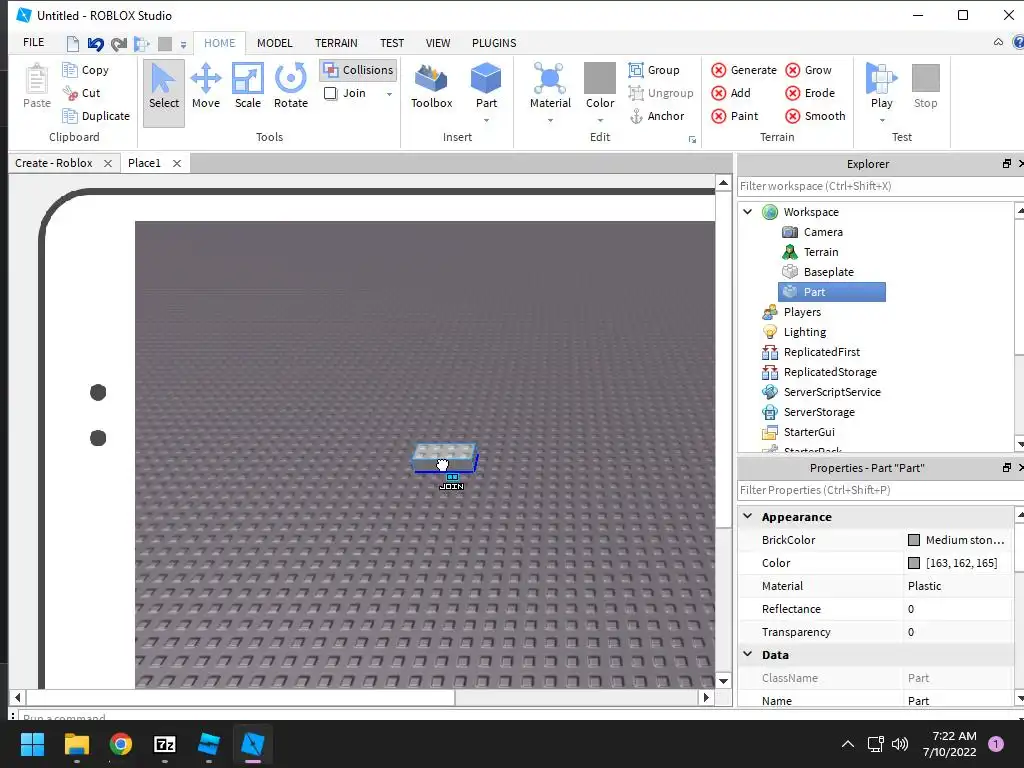Open the Play mode dropdown arrow
Screen dimensions: 1024x768
tap(882, 120)
